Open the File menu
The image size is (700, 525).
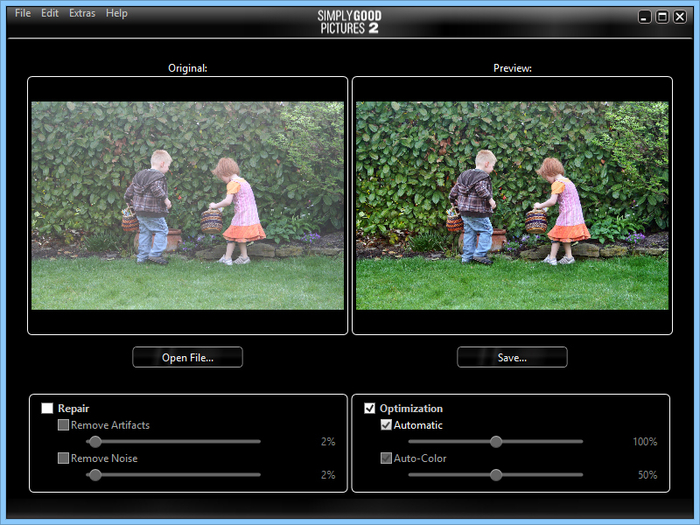click(x=23, y=13)
